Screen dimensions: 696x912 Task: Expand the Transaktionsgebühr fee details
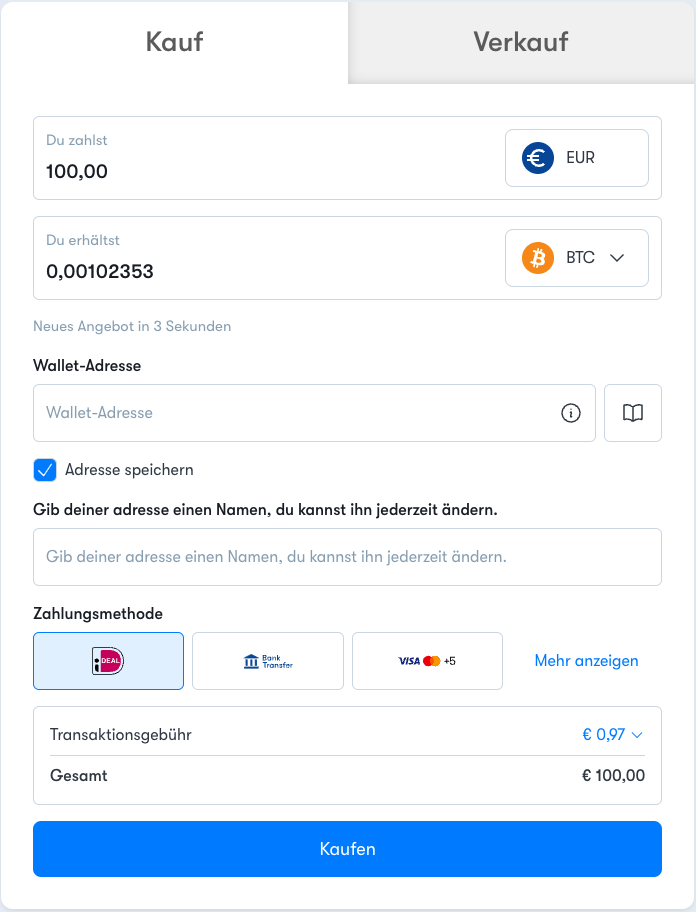(612, 735)
